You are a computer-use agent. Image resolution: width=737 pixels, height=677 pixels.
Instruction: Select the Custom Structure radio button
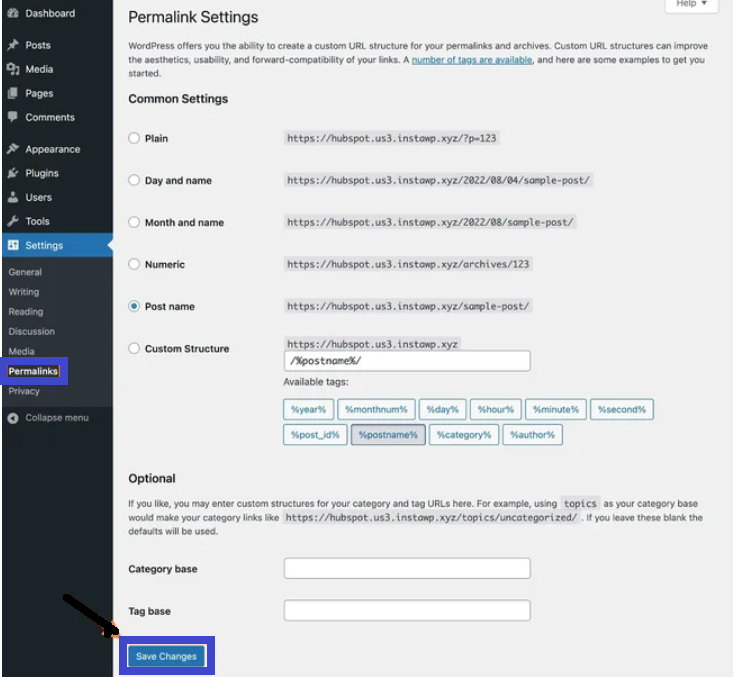(134, 348)
